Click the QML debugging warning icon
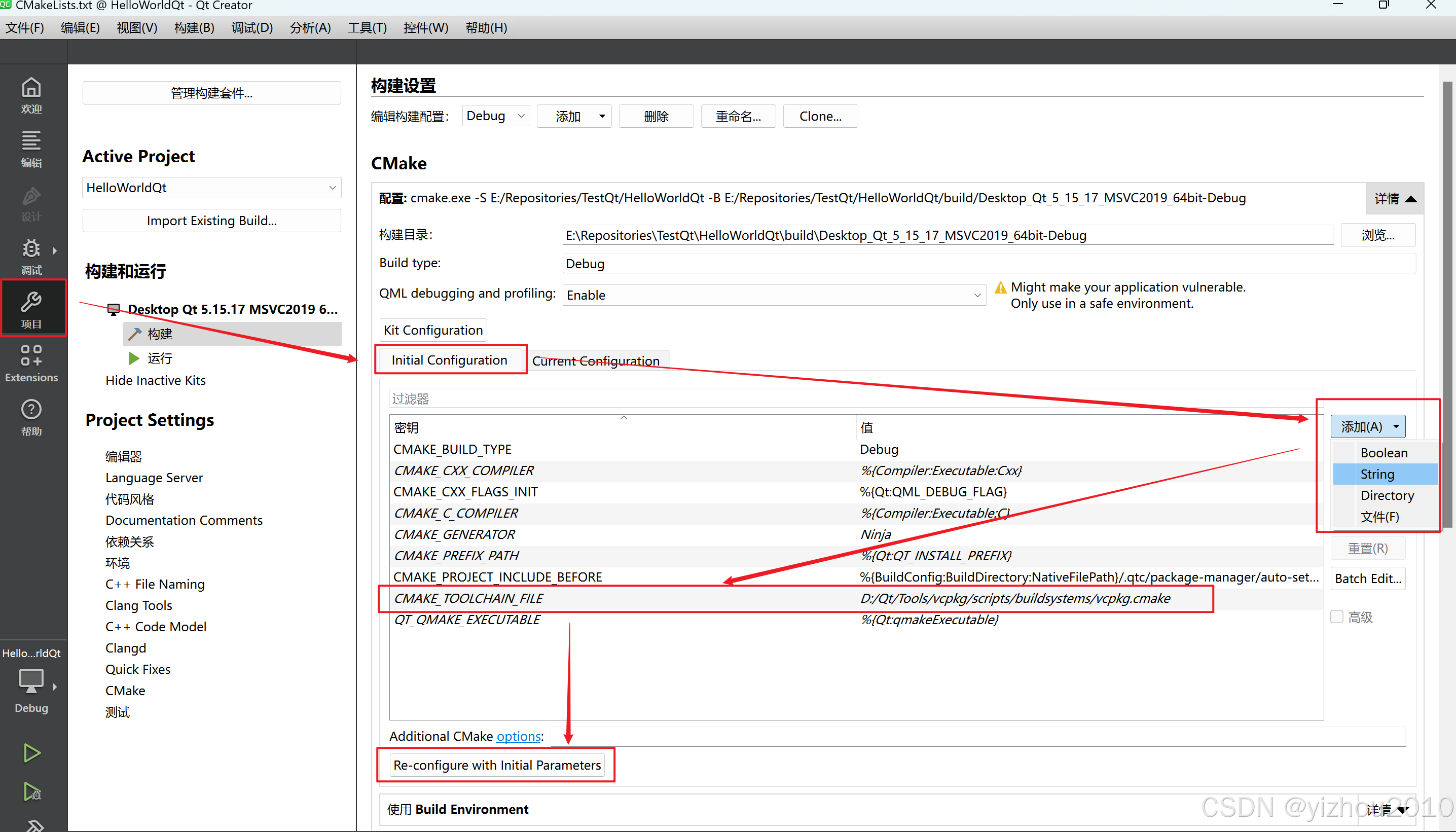1456x832 pixels. coord(1000,288)
